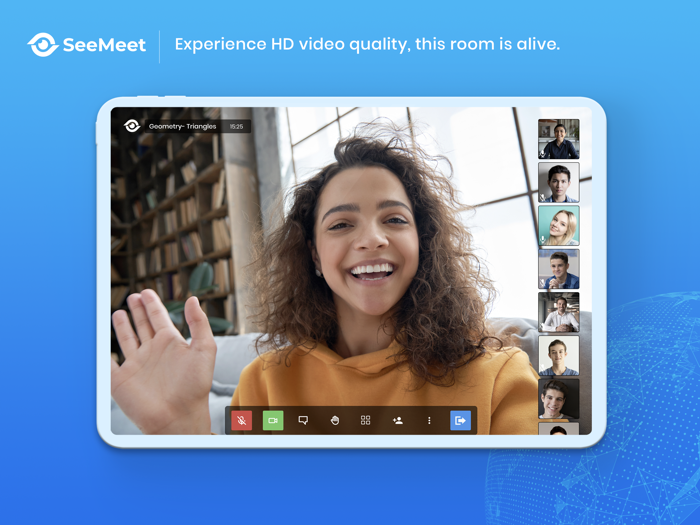Unmute the red microphone button
Image resolution: width=700 pixels, height=525 pixels.
click(x=242, y=421)
